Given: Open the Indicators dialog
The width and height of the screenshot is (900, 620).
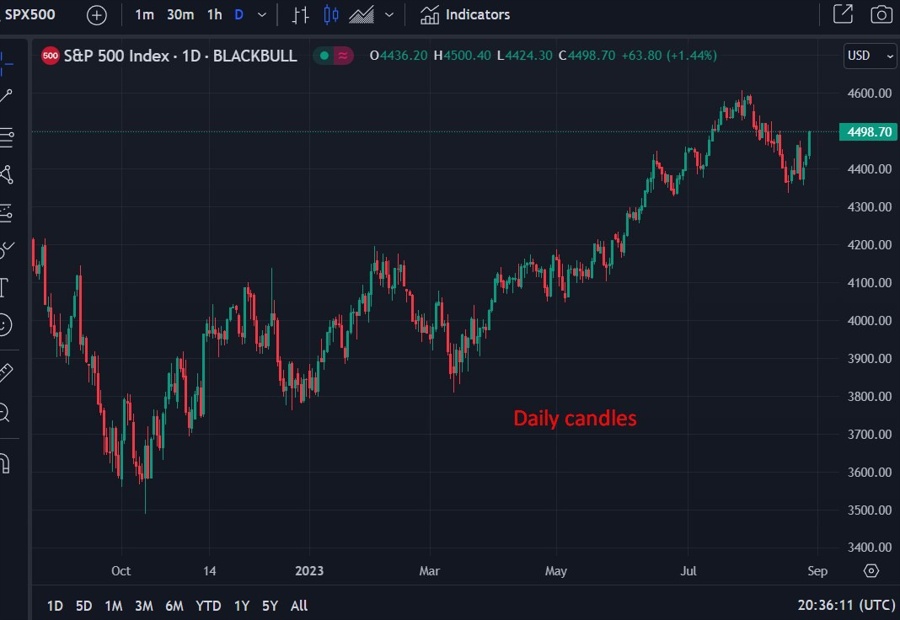Looking at the screenshot, I should tap(465, 15).
